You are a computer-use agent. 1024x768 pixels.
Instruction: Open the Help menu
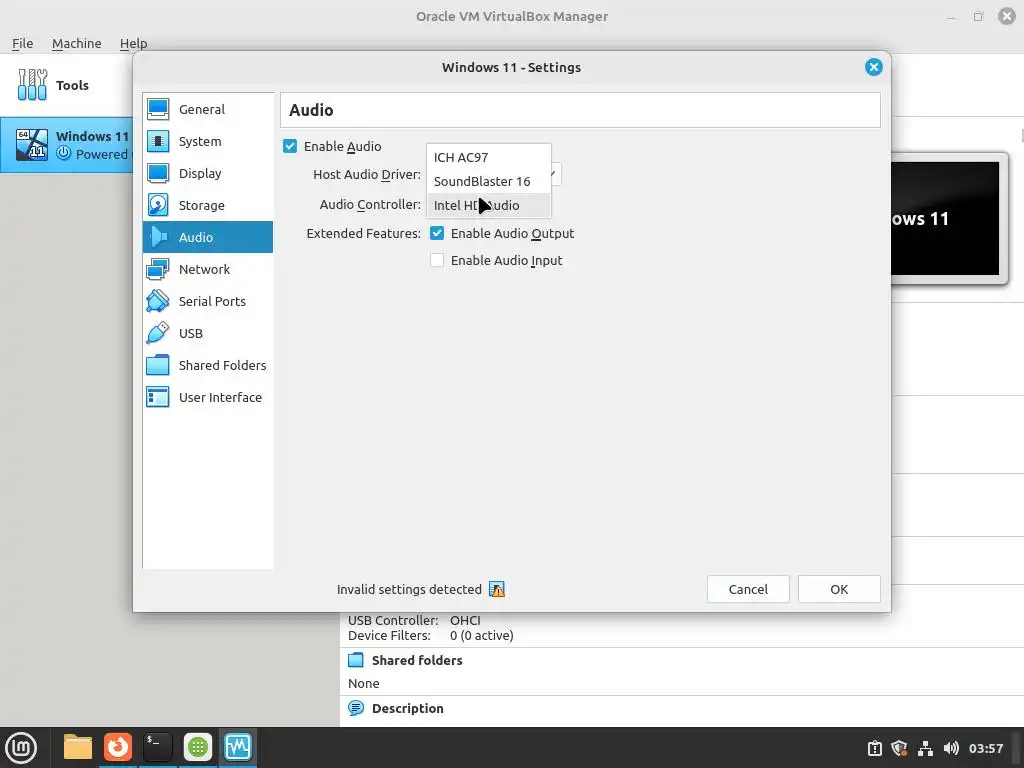[133, 43]
